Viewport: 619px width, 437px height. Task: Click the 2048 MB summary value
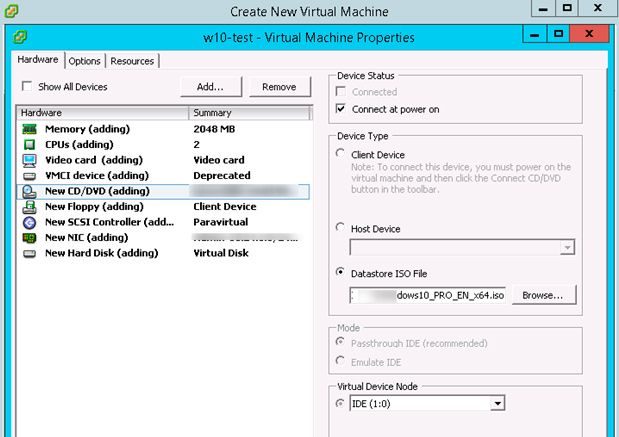click(214, 129)
